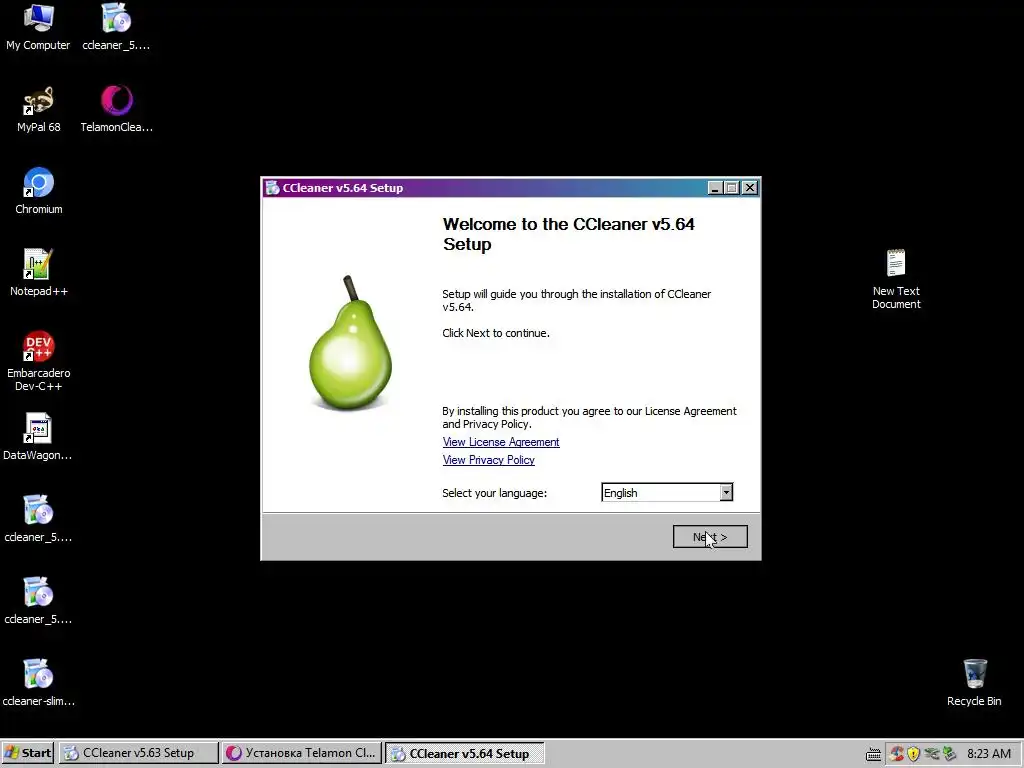Close the CCleaner v5.64 Setup window
This screenshot has width=1024, height=768.
point(750,188)
